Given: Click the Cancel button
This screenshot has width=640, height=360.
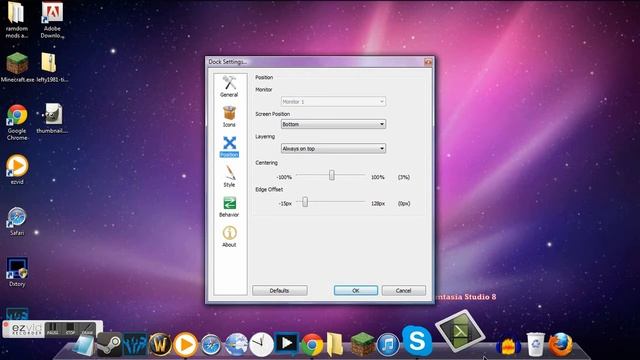Looking at the screenshot, I should pos(403,291).
